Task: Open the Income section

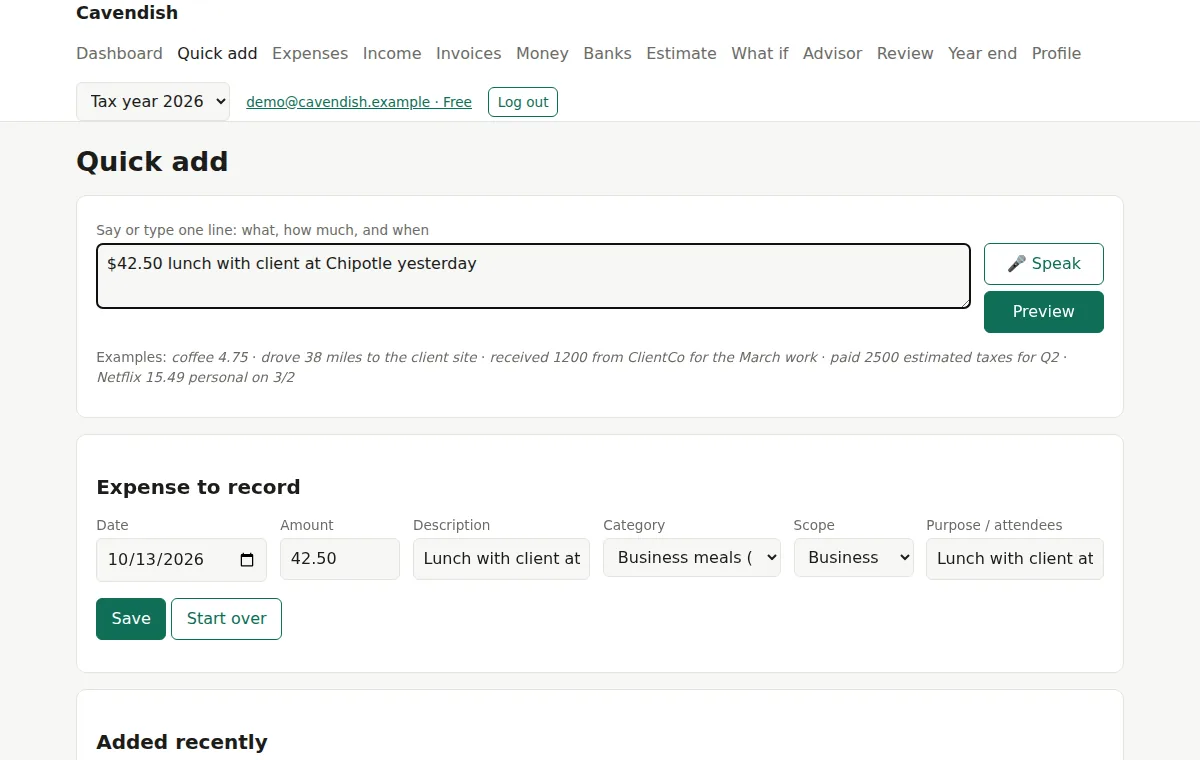Action: coord(392,53)
